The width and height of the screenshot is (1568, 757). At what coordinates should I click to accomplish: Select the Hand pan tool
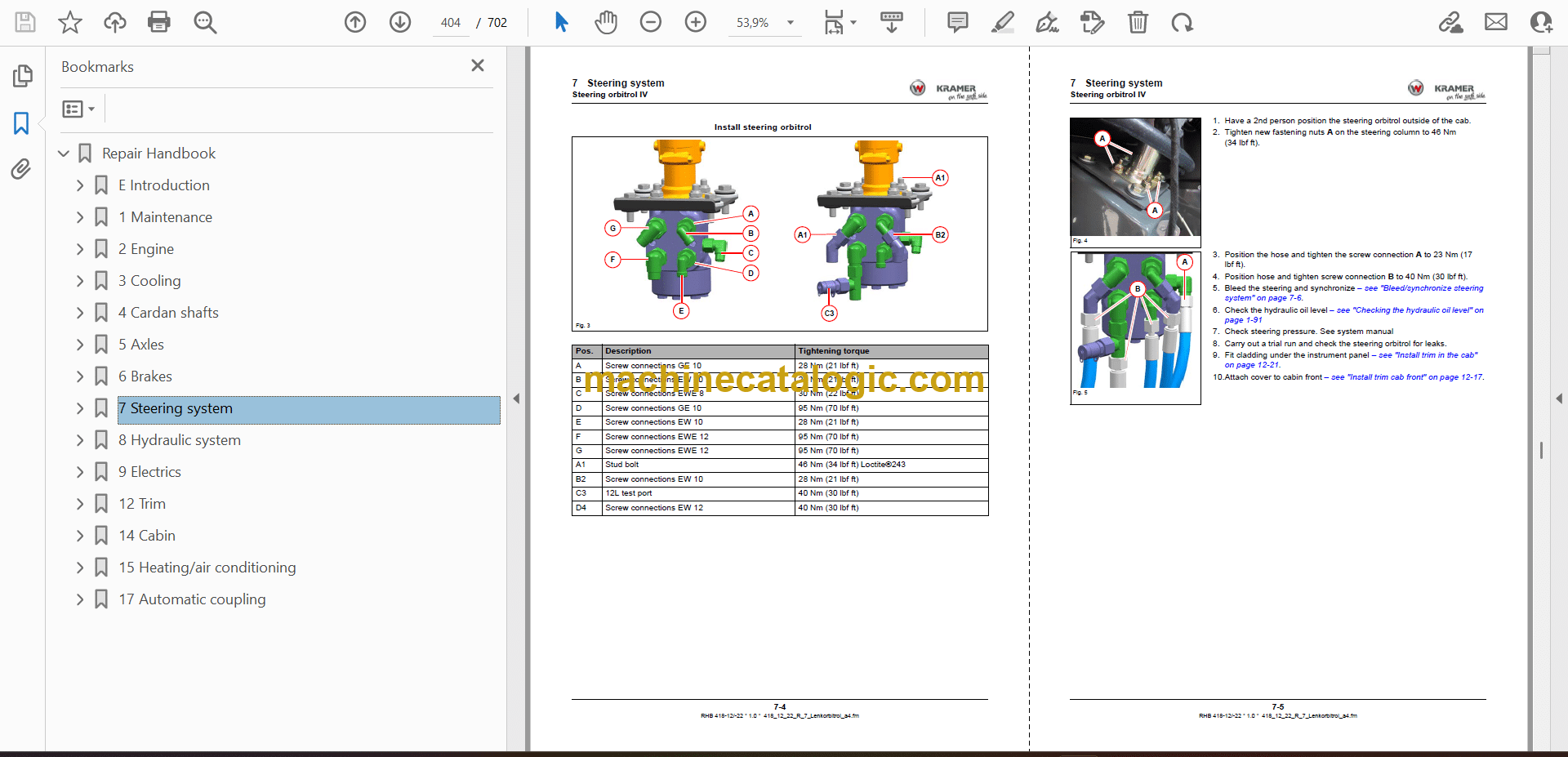pyautogui.click(x=605, y=22)
